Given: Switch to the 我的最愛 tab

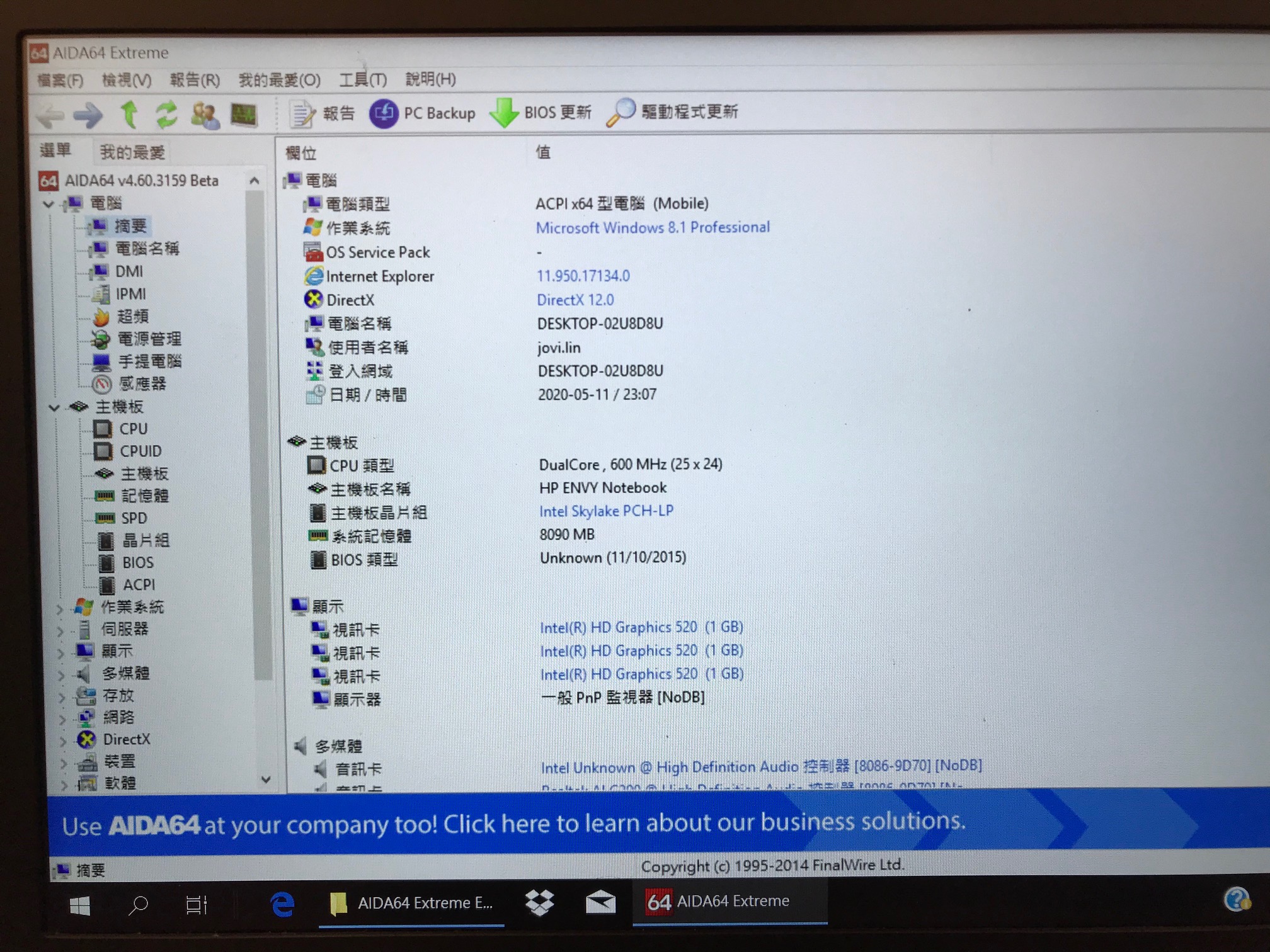Looking at the screenshot, I should [132, 152].
